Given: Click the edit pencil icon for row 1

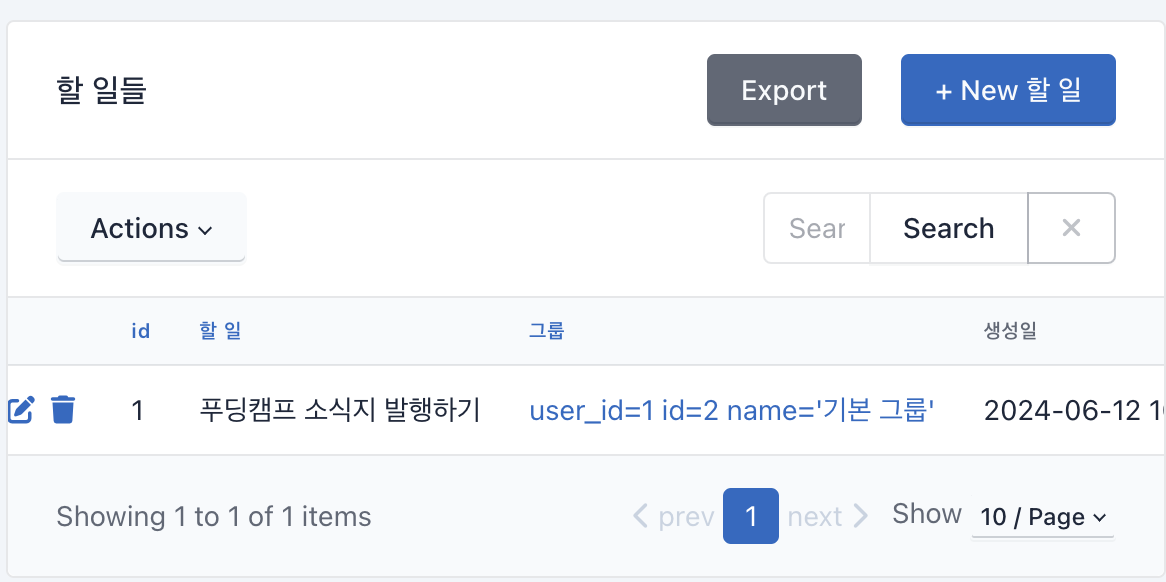Looking at the screenshot, I should [21, 410].
